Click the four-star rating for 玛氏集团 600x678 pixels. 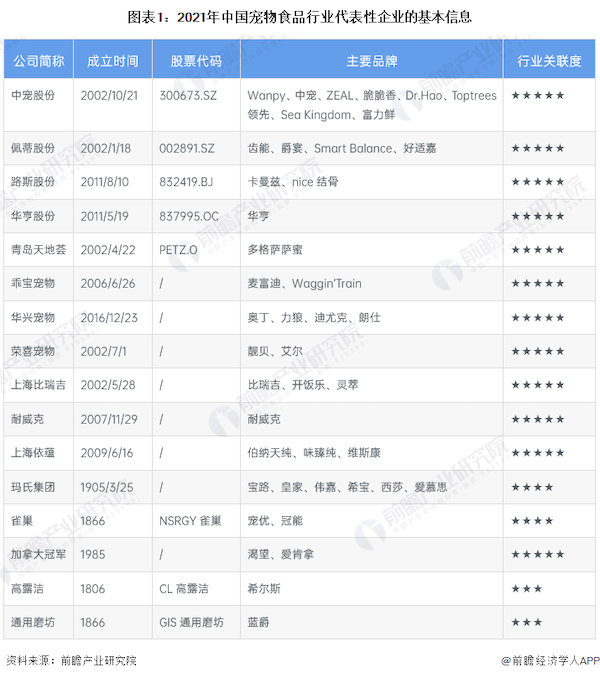coord(532,487)
